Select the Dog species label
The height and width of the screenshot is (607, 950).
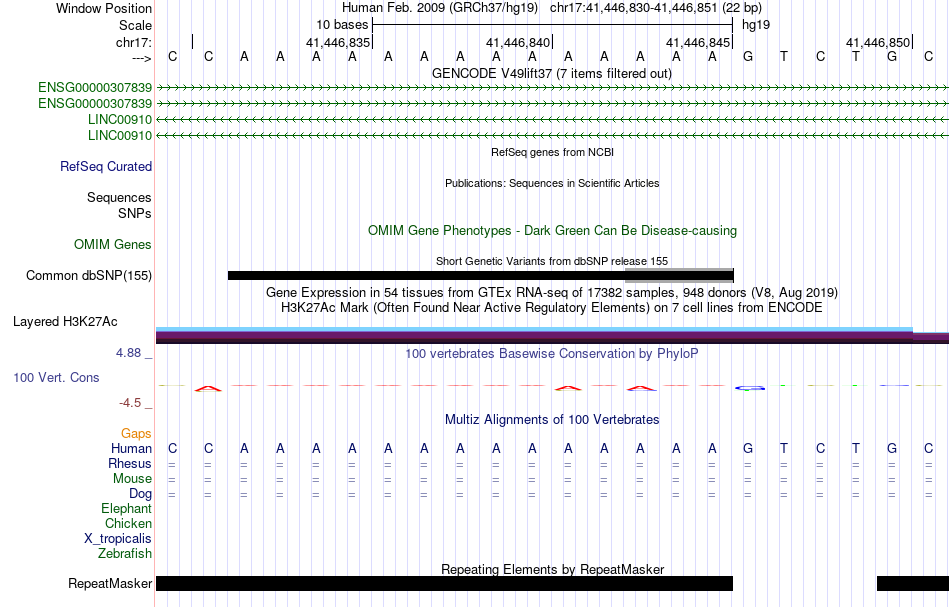click(140, 494)
